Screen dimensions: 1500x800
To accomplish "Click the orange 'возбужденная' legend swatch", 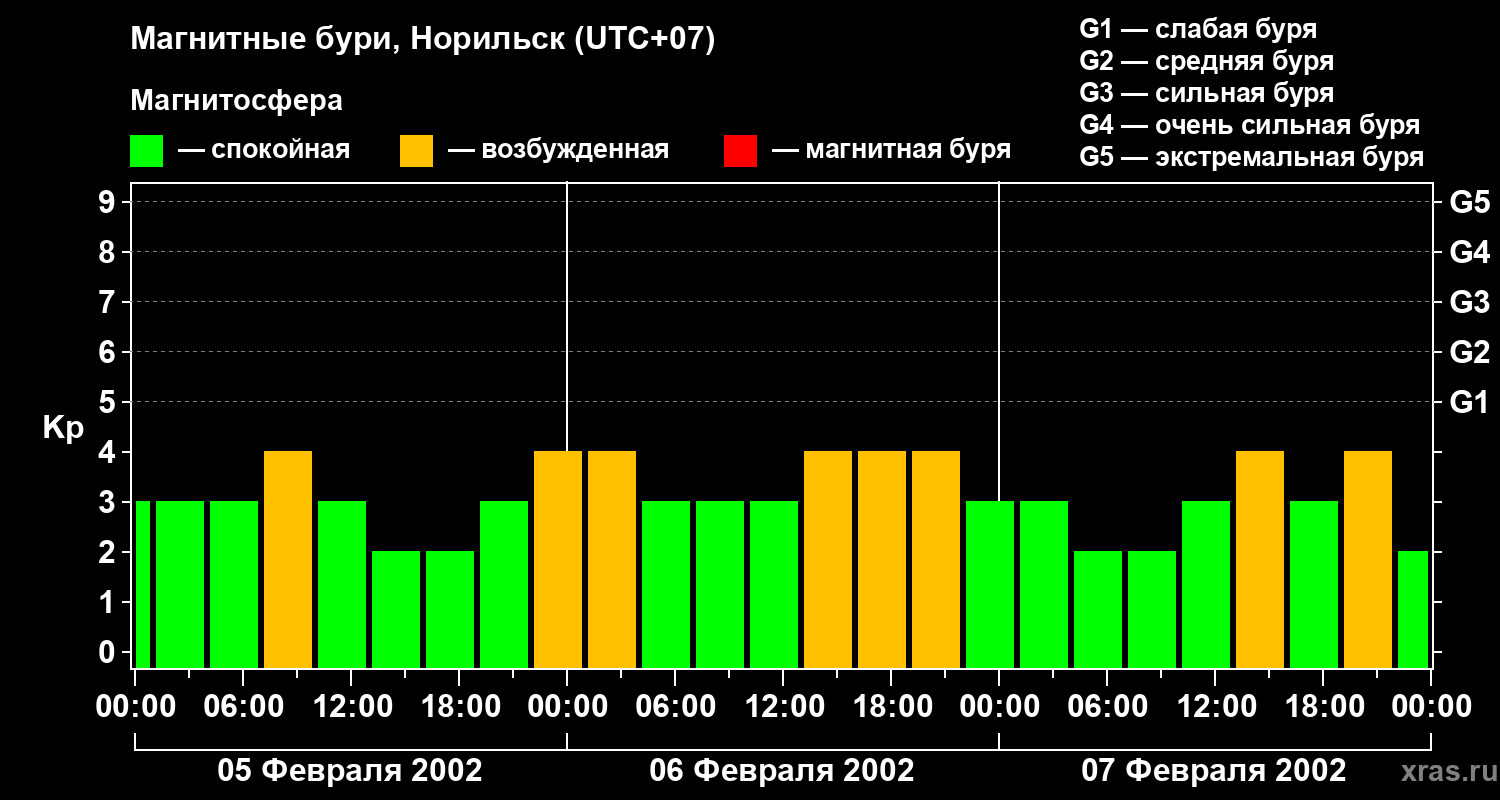I will 416,151.
